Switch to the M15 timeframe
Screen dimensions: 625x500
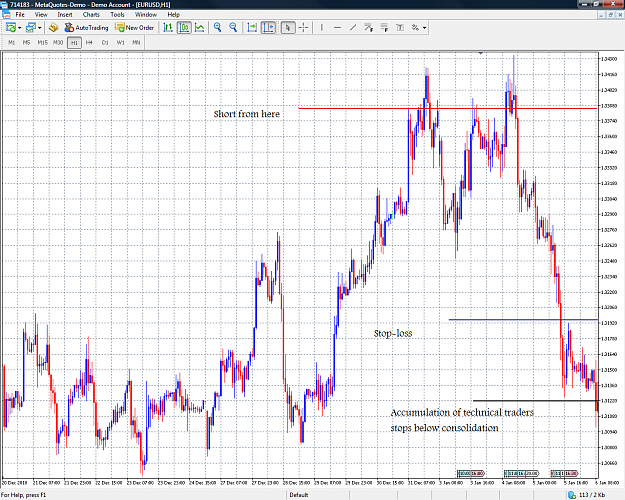[x=43, y=43]
